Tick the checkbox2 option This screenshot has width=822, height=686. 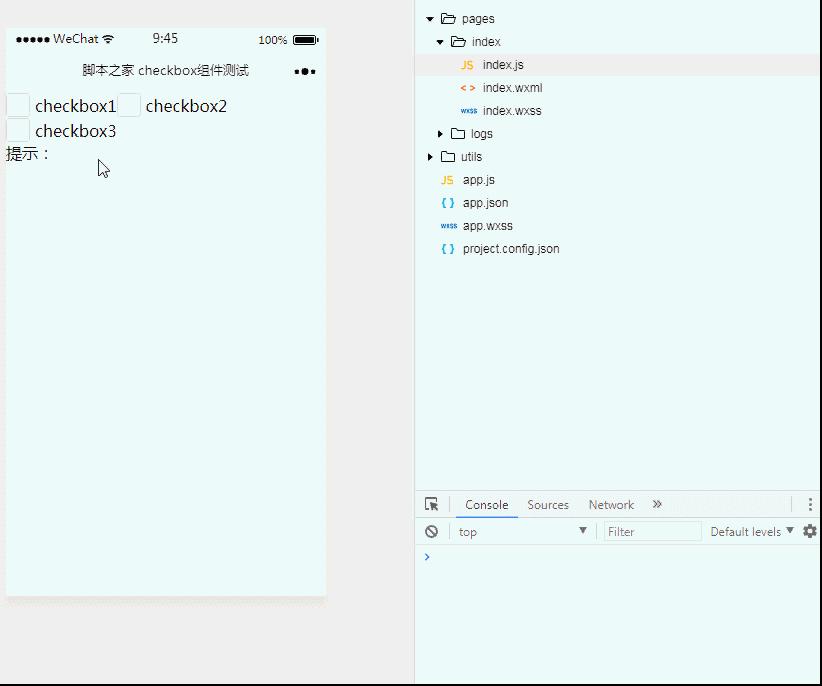(129, 105)
